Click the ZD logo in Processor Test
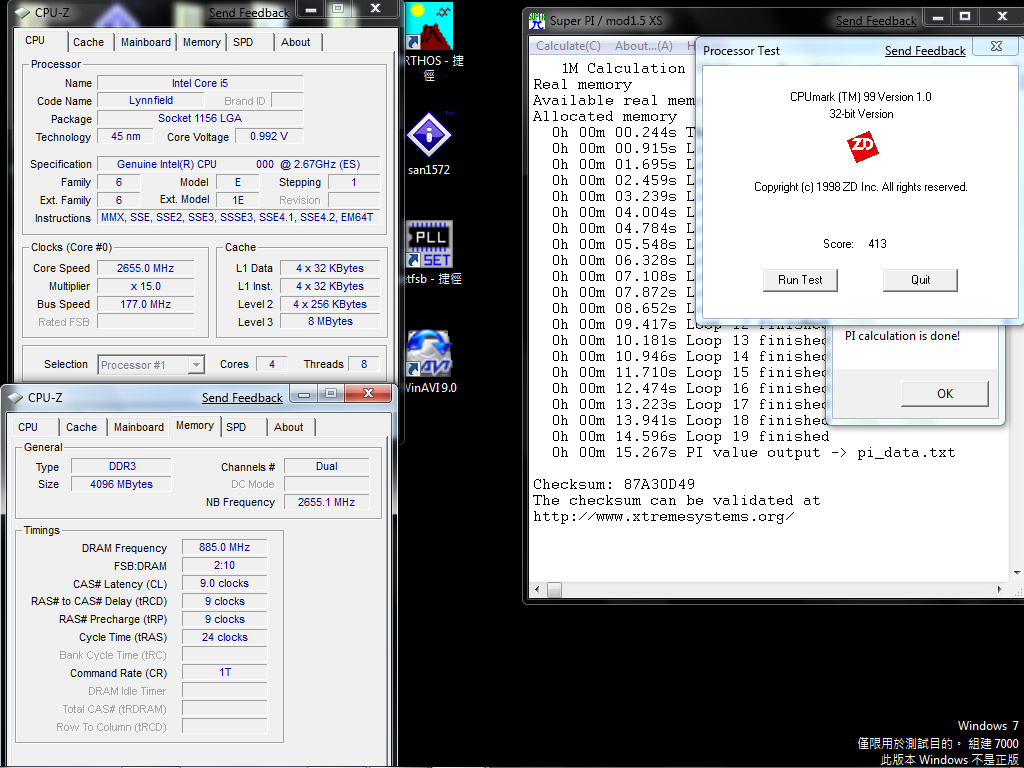1024x768 pixels. click(x=862, y=148)
